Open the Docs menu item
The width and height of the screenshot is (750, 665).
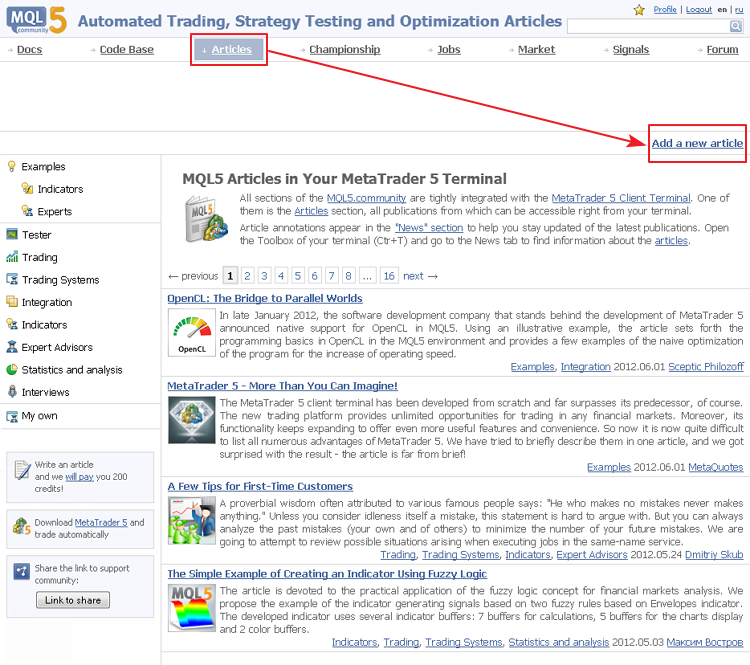[x=29, y=50]
